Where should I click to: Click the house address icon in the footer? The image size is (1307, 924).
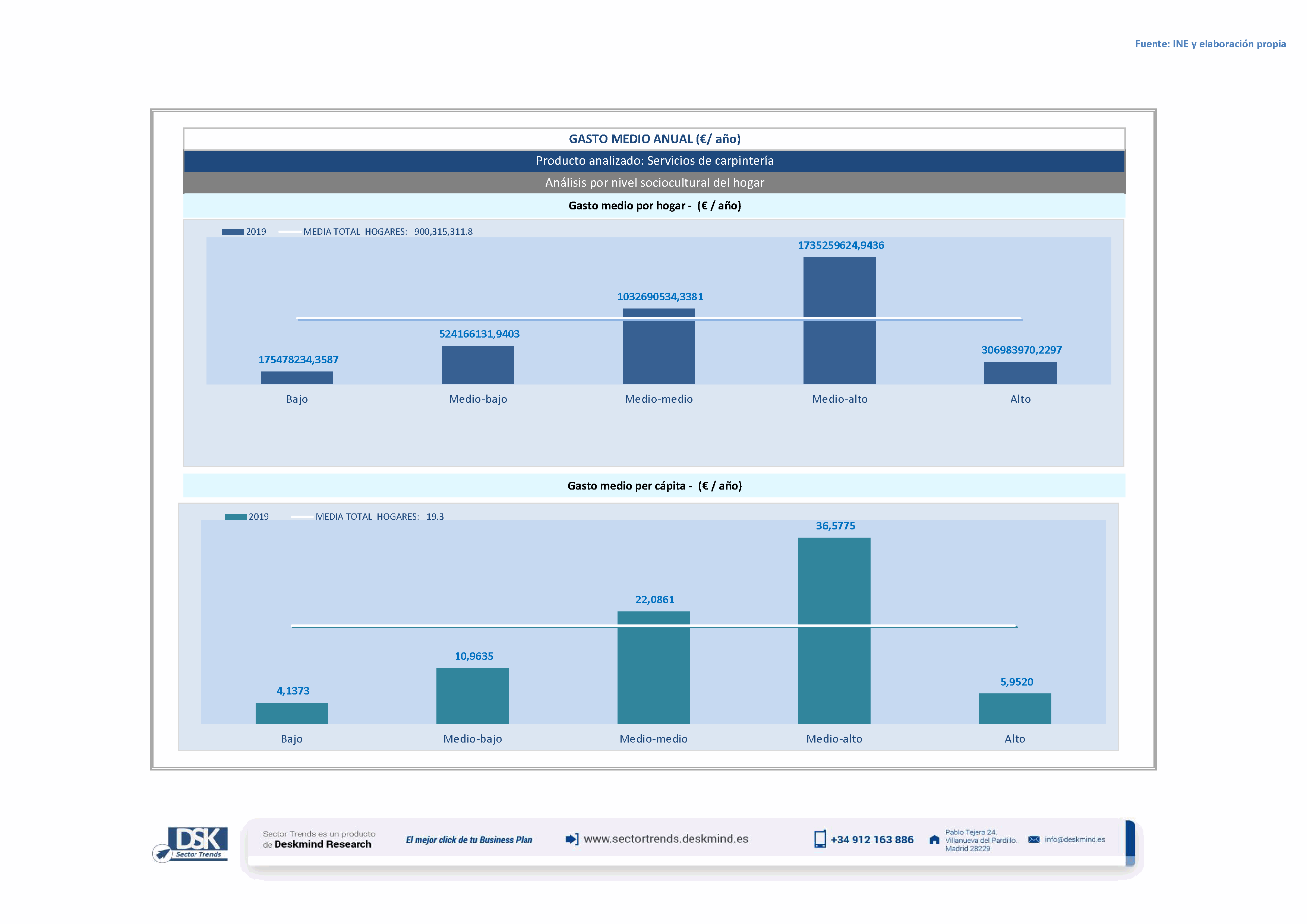pyautogui.click(x=934, y=840)
